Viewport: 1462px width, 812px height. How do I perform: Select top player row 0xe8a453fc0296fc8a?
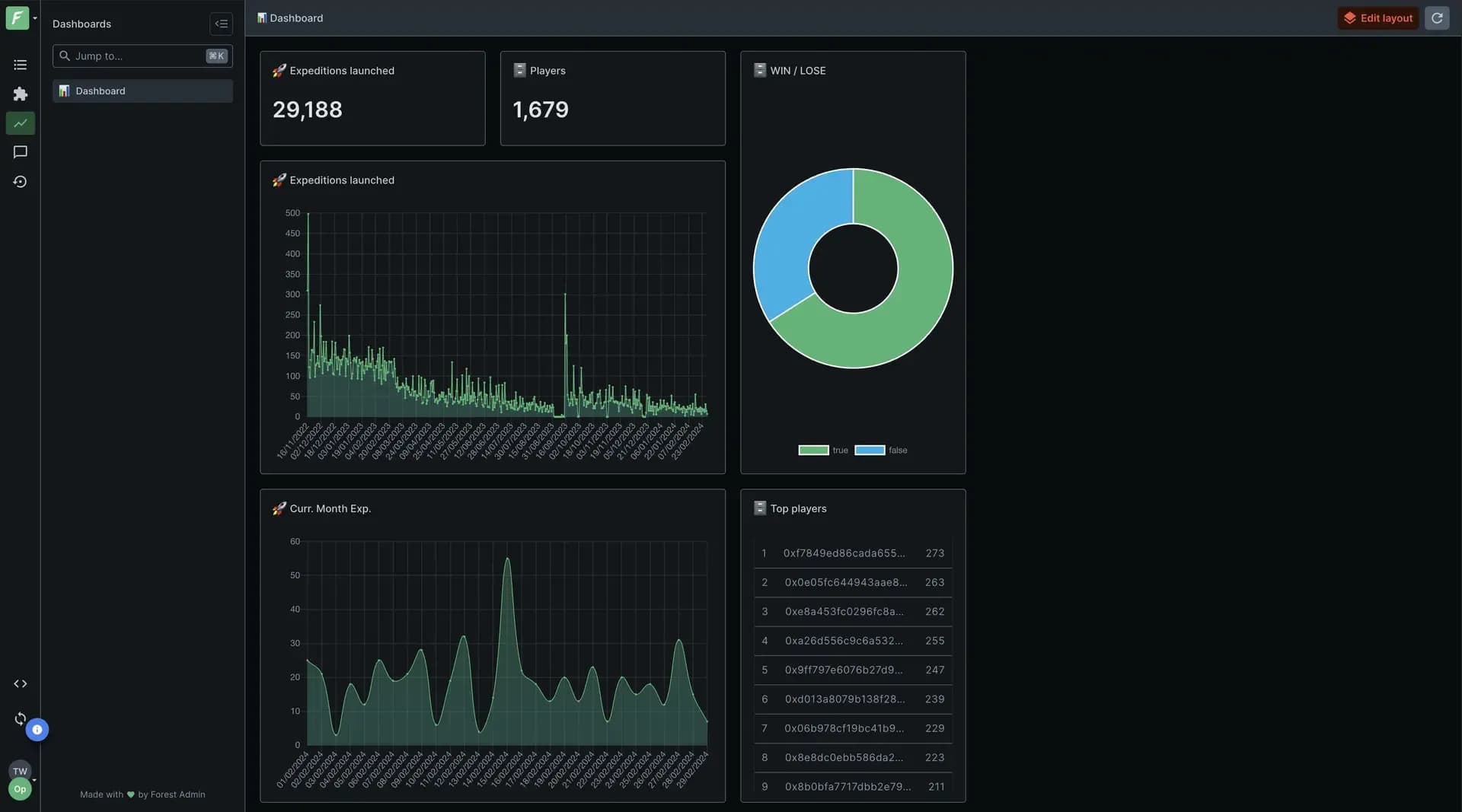853,612
